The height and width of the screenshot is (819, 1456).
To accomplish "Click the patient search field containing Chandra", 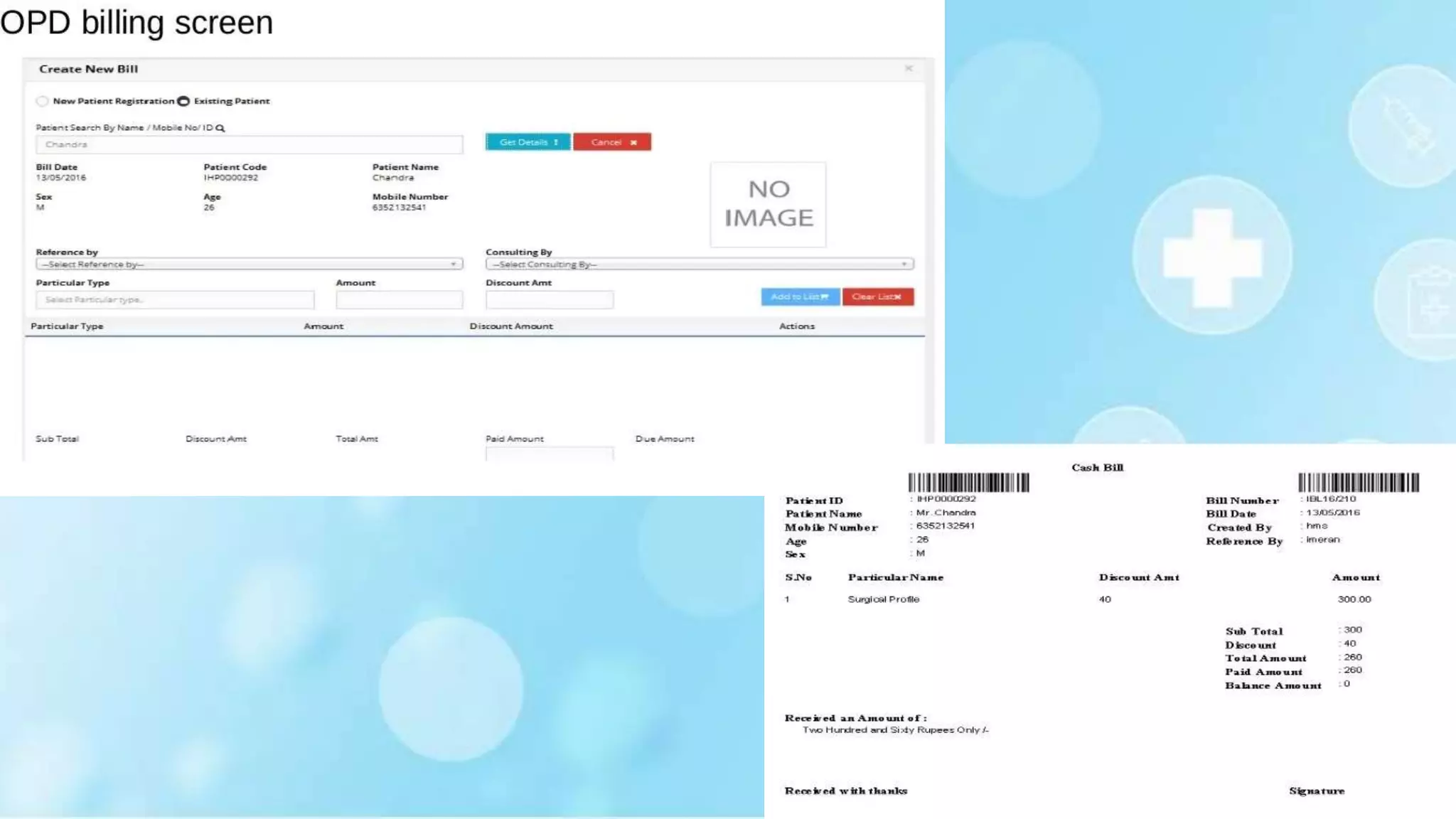I will (x=249, y=144).
